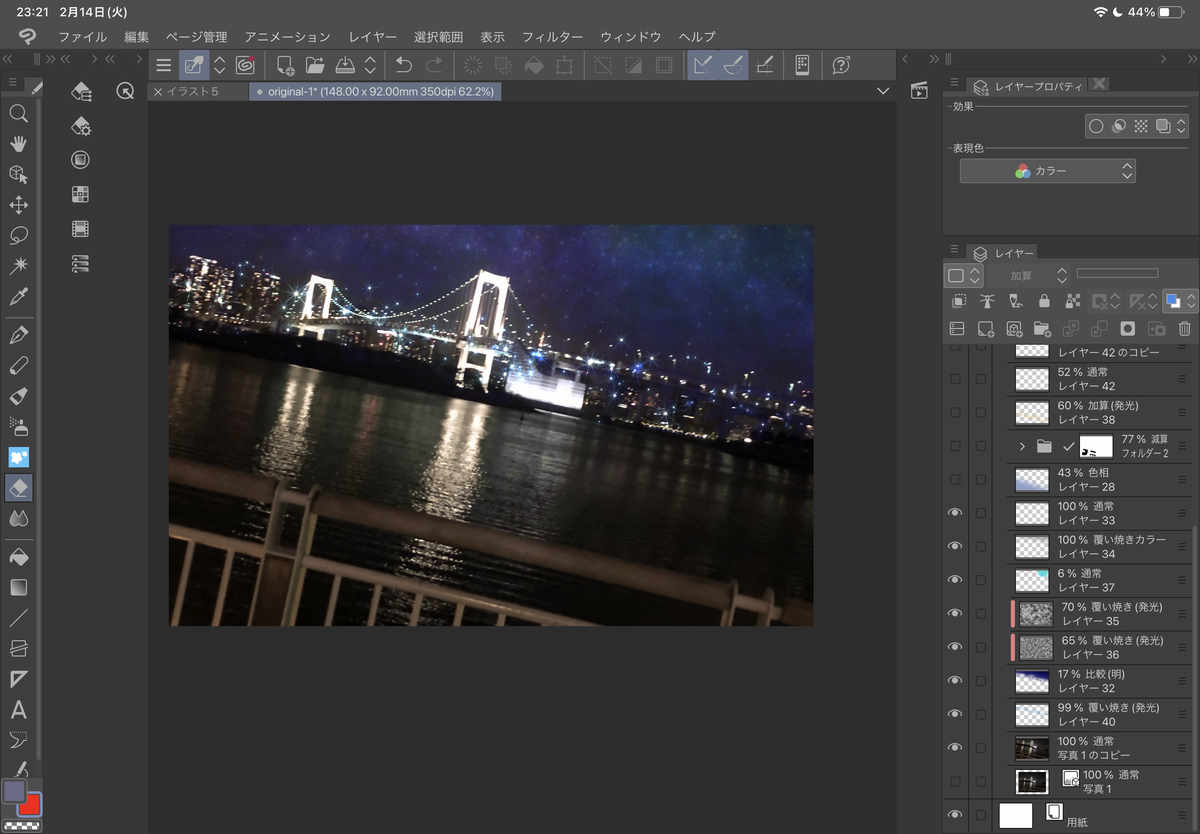Image resolution: width=1200 pixels, height=834 pixels.
Task: Select the Pen tool
Action: pyautogui.click(x=18, y=334)
